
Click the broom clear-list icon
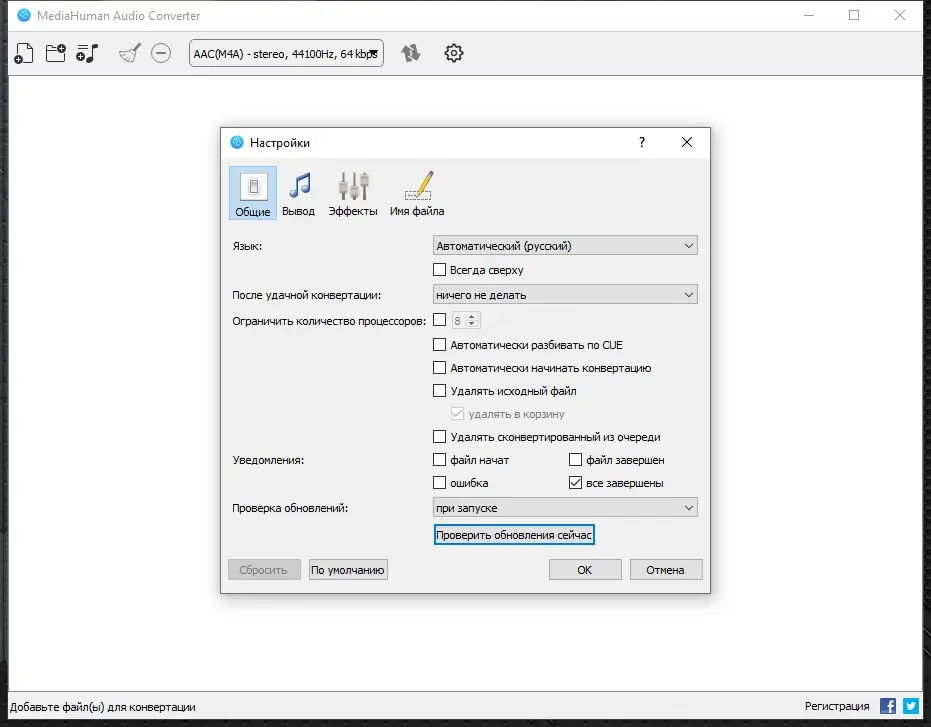129,53
